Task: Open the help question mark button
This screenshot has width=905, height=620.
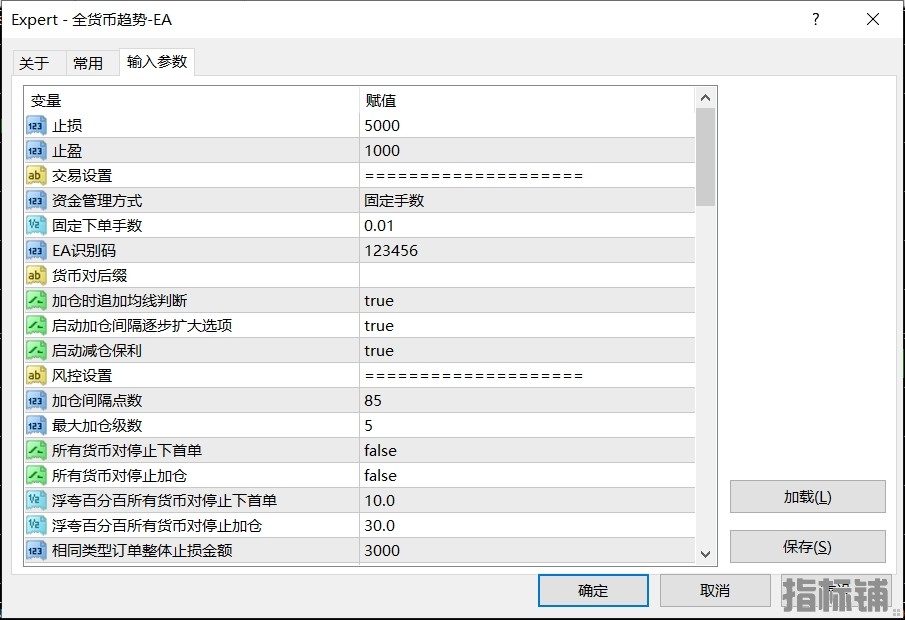Action: (x=816, y=20)
